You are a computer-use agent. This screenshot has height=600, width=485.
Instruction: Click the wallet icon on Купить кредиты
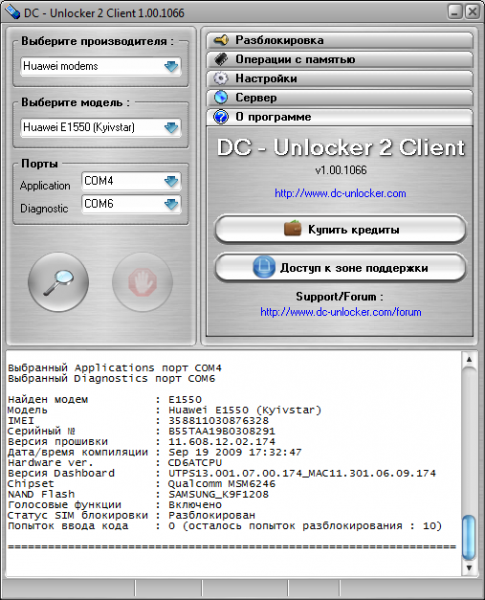pos(293,228)
